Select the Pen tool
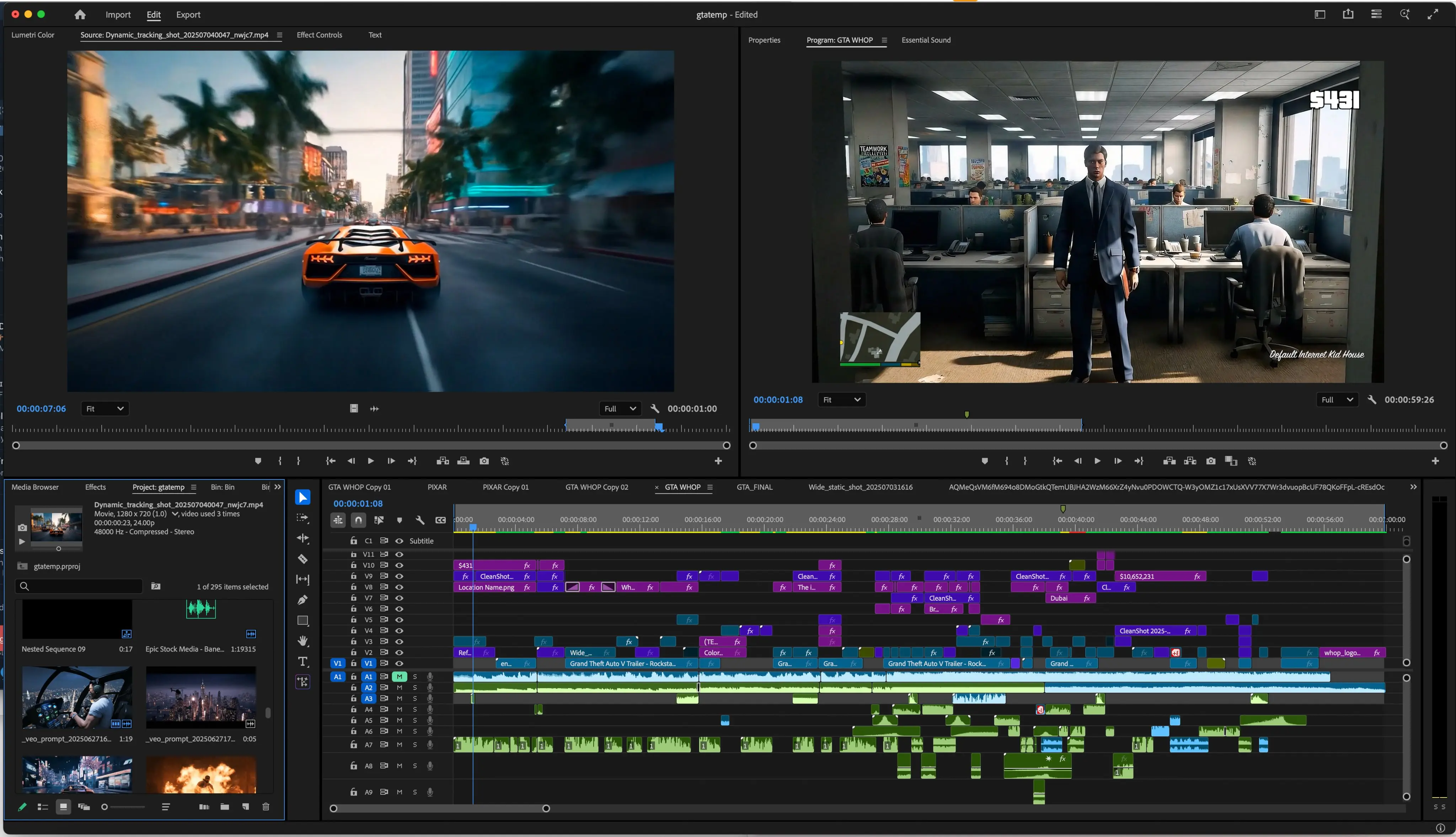 303,600
